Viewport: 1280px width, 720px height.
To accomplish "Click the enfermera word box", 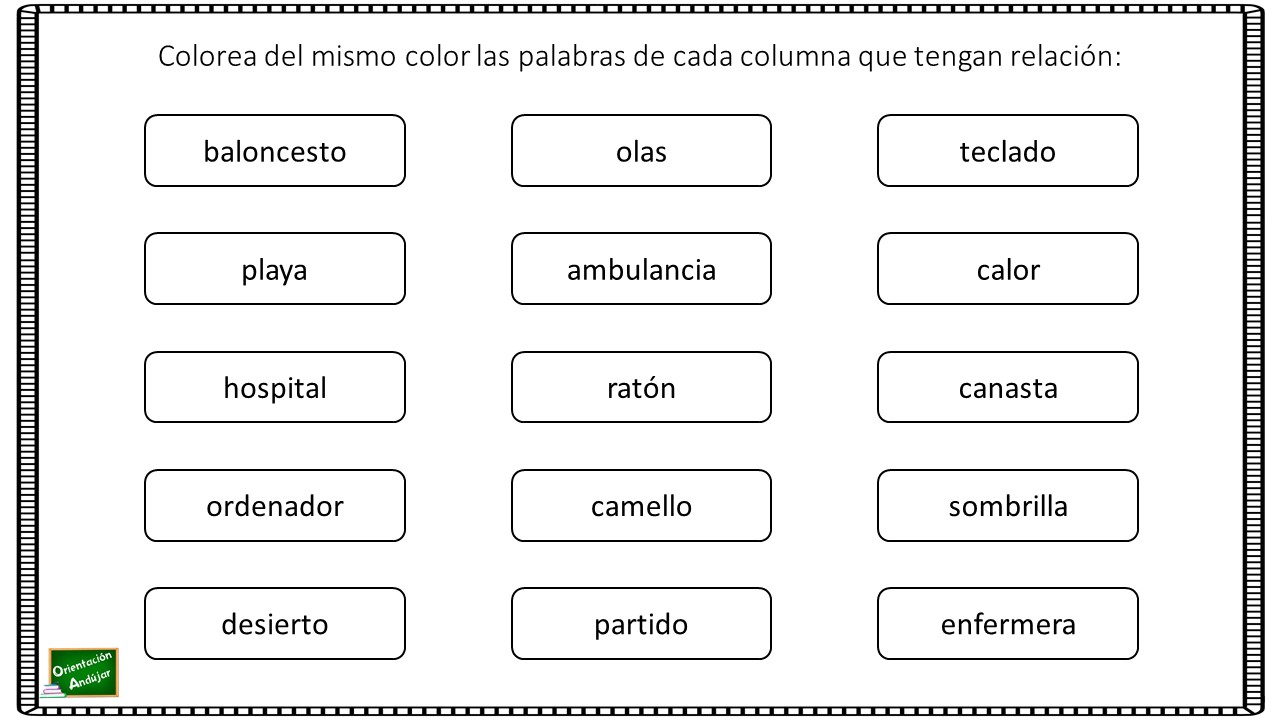I will pos(1008,624).
